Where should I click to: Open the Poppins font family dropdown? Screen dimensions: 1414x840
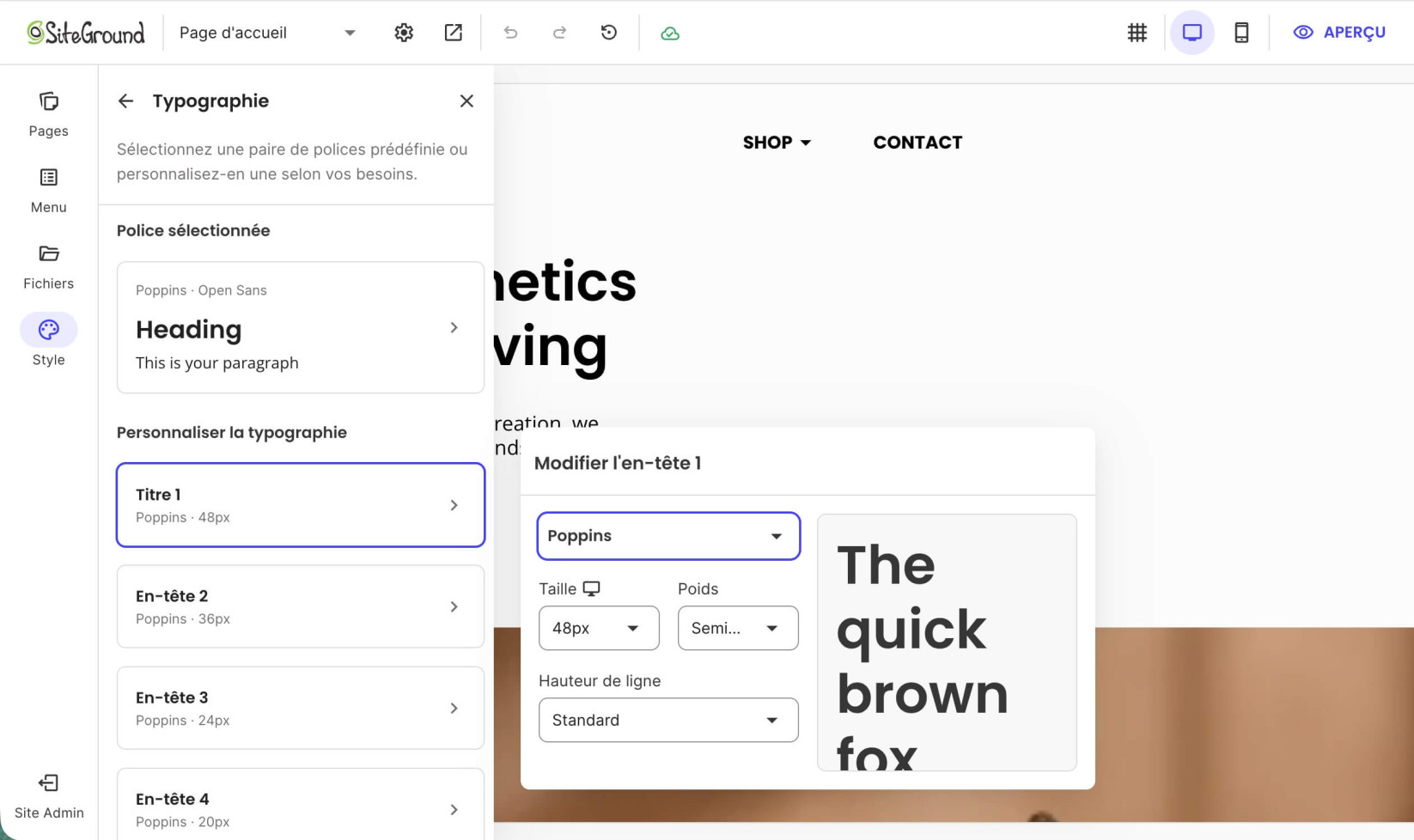[x=668, y=536]
